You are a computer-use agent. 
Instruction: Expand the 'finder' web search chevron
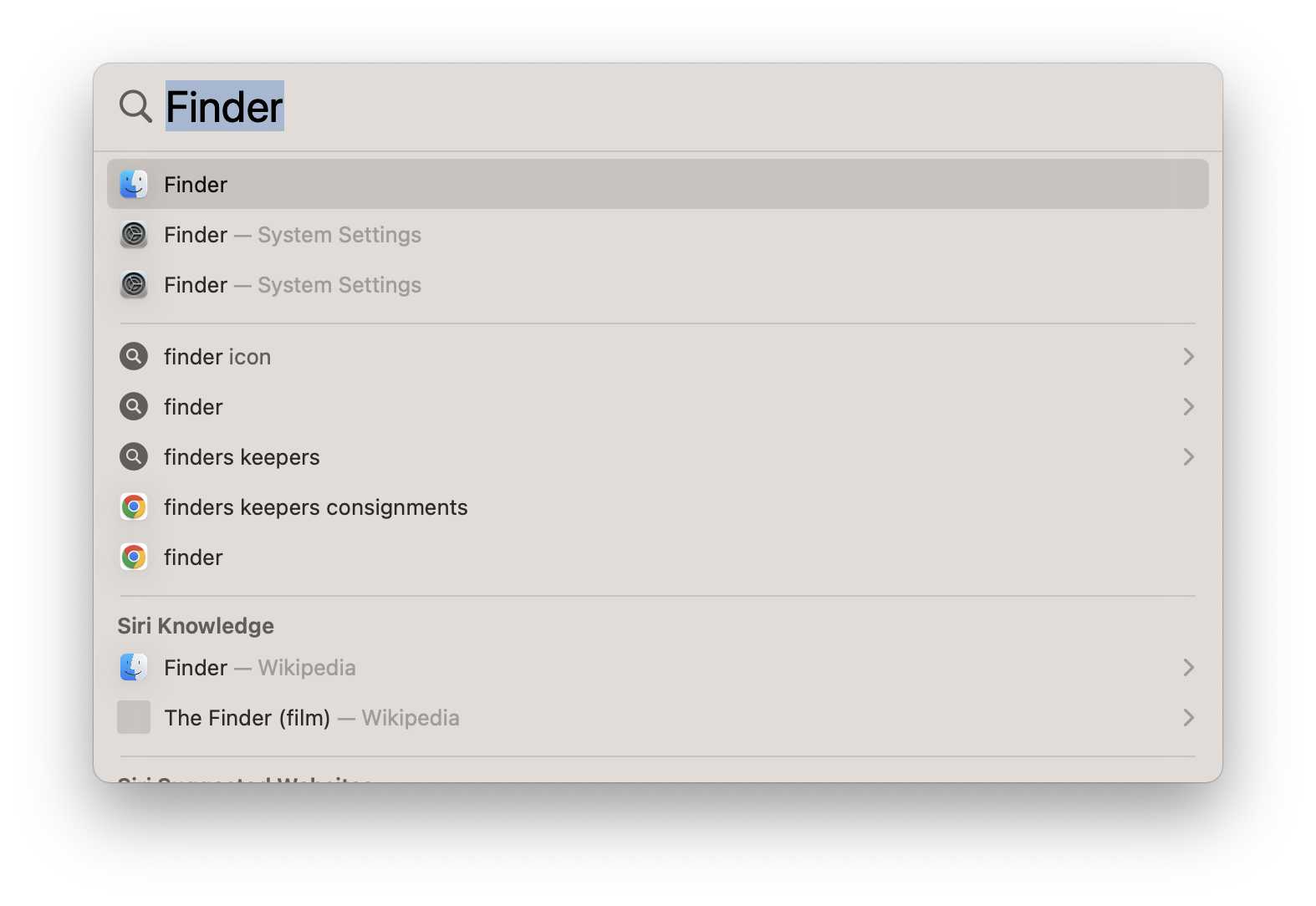tap(1188, 407)
